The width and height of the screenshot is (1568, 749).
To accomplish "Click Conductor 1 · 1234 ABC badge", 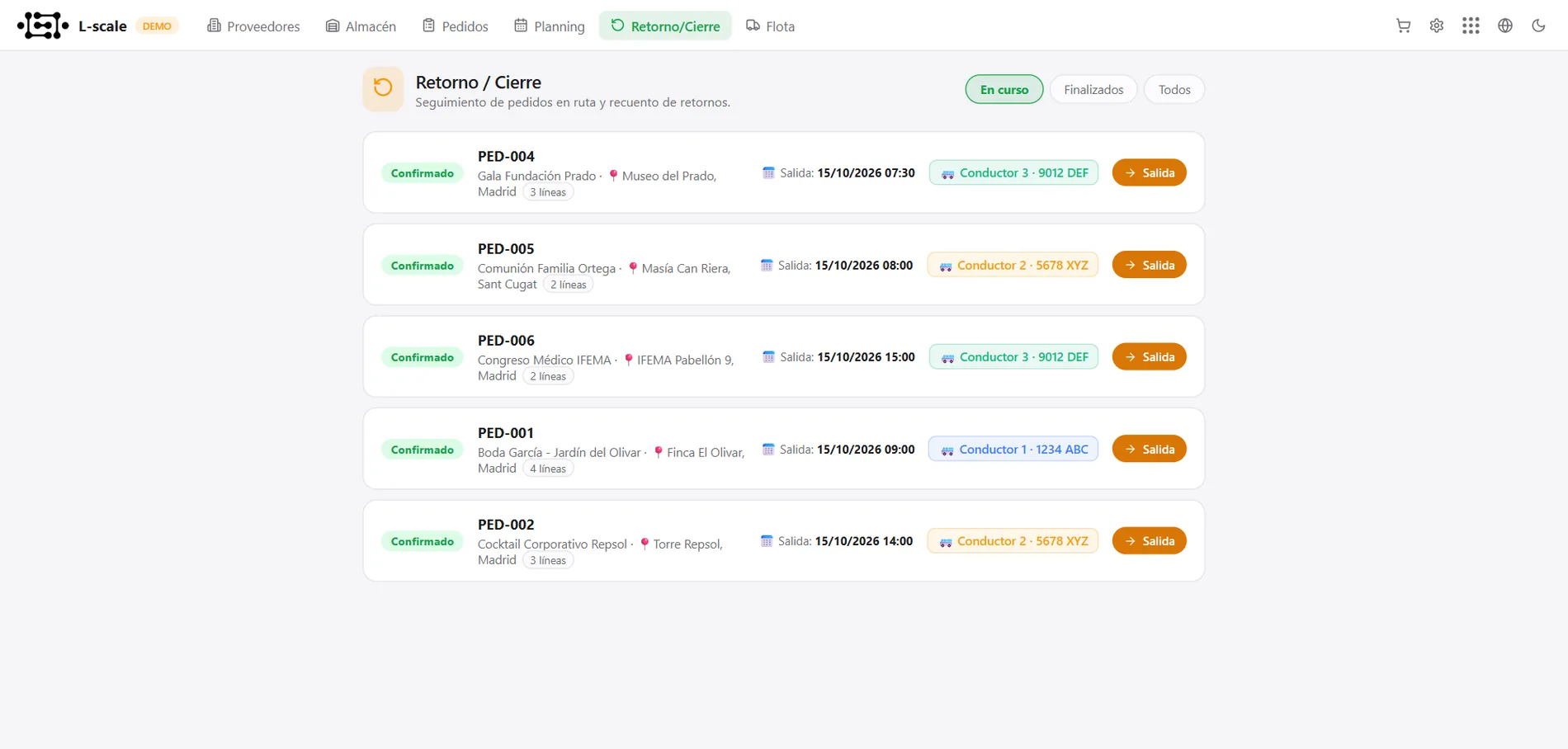I will pyautogui.click(x=1013, y=449).
